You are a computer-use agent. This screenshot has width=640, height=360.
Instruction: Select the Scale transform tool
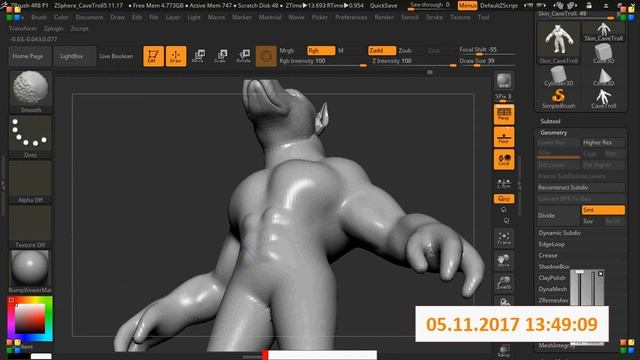click(x=220, y=56)
